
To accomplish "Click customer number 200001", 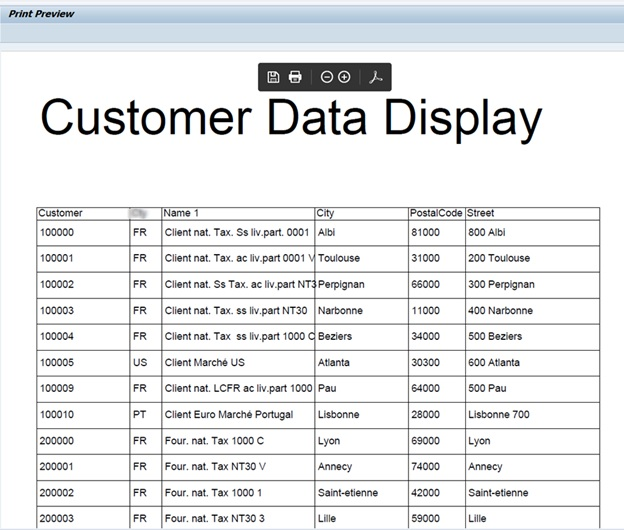I will [57, 466].
